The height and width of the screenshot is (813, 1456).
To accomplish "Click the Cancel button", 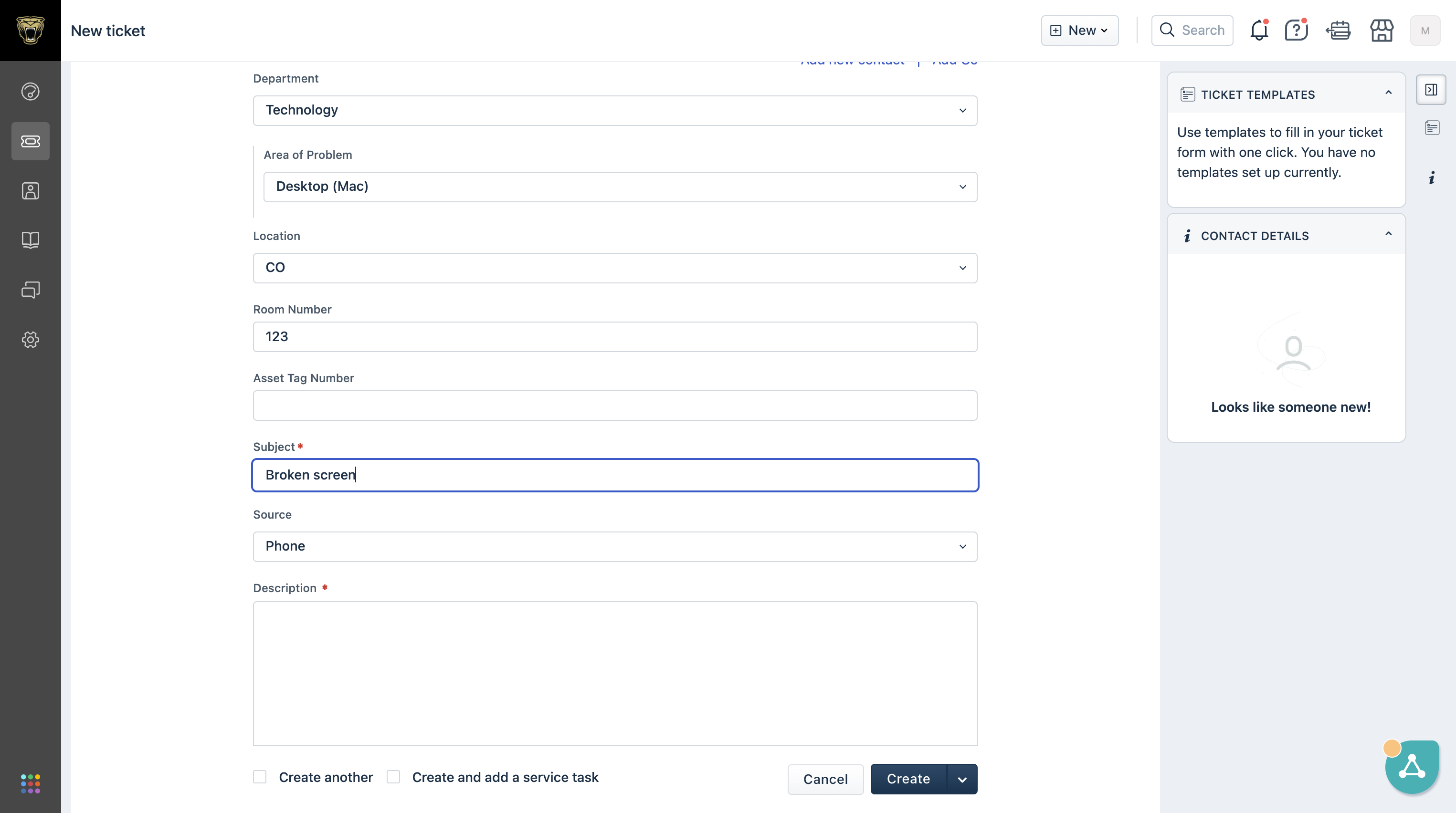I will [x=825, y=779].
